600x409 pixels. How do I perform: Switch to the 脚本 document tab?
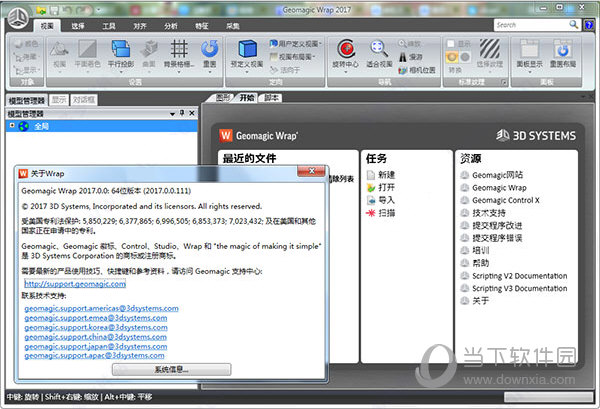click(x=272, y=98)
